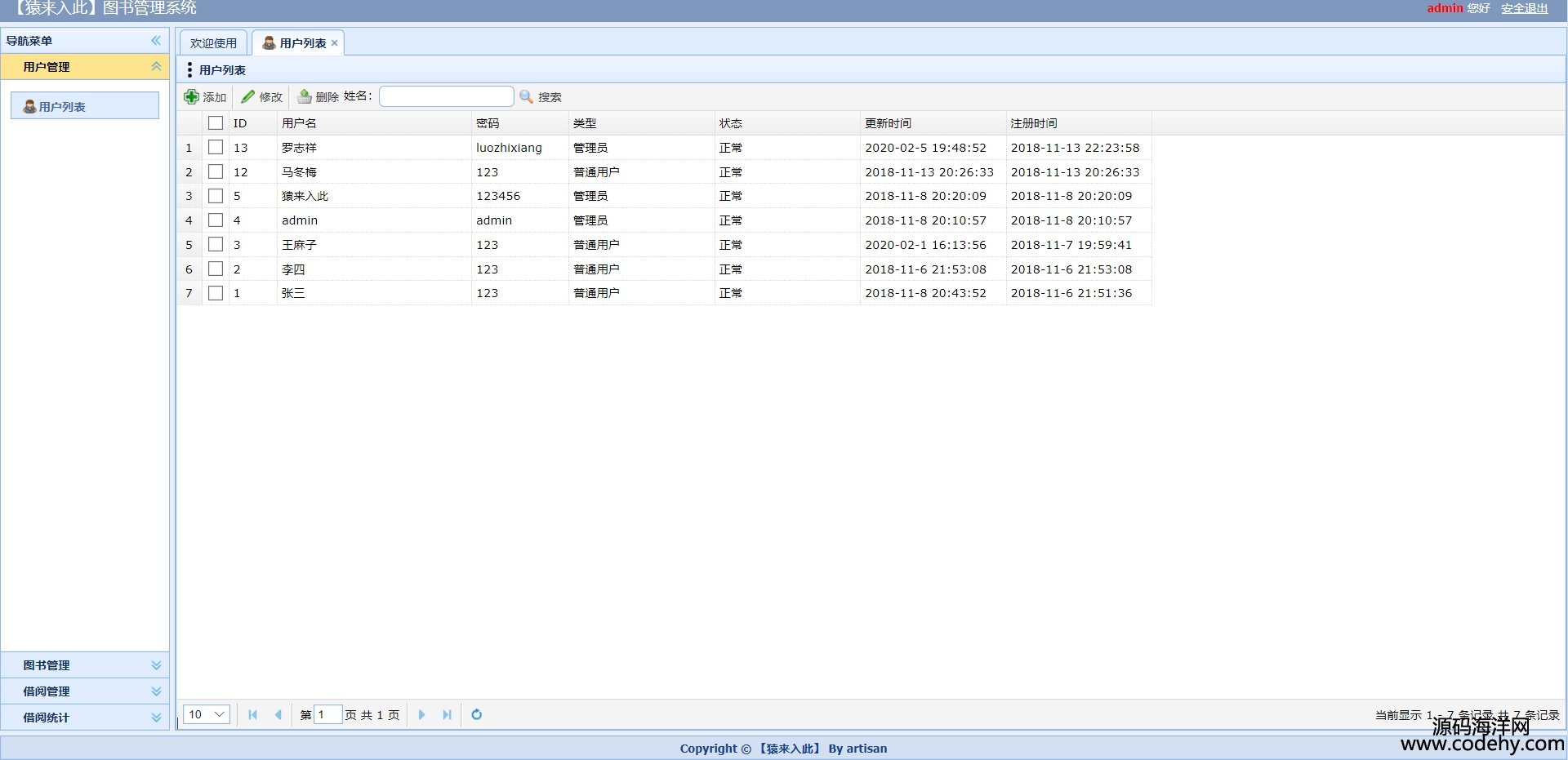Click the Delete (删除) toolbar icon
Viewport: 1568px width, 760px height.
click(305, 97)
